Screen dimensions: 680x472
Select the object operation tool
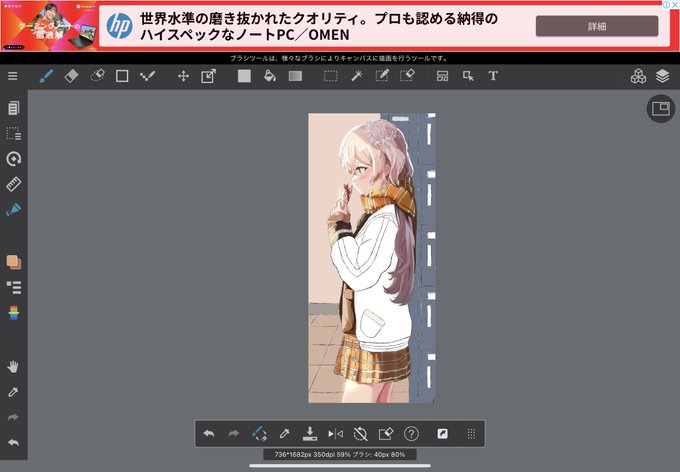click(x=468, y=76)
